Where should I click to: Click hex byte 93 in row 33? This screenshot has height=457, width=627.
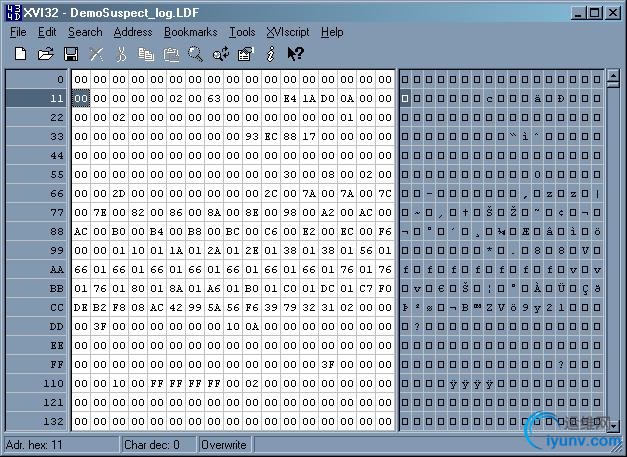(x=252, y=136)
